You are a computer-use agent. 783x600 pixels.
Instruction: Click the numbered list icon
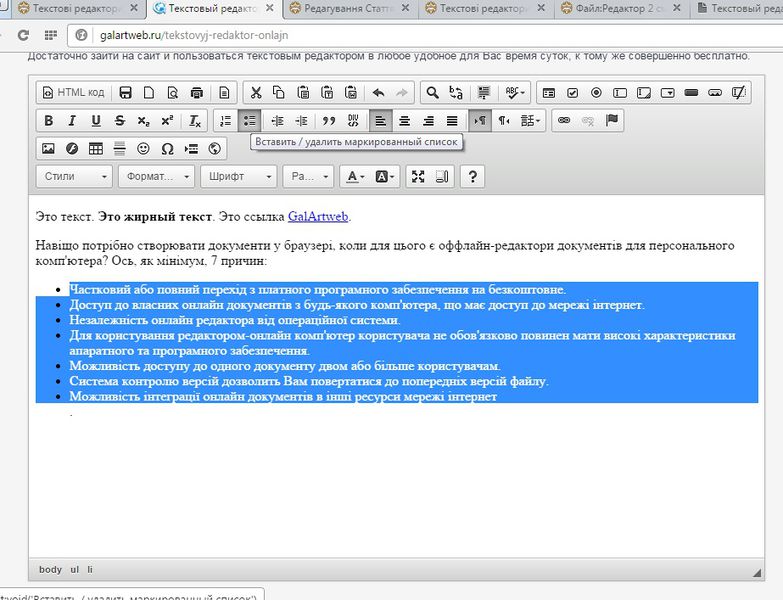pyautogui.click(x=225, y=121)
